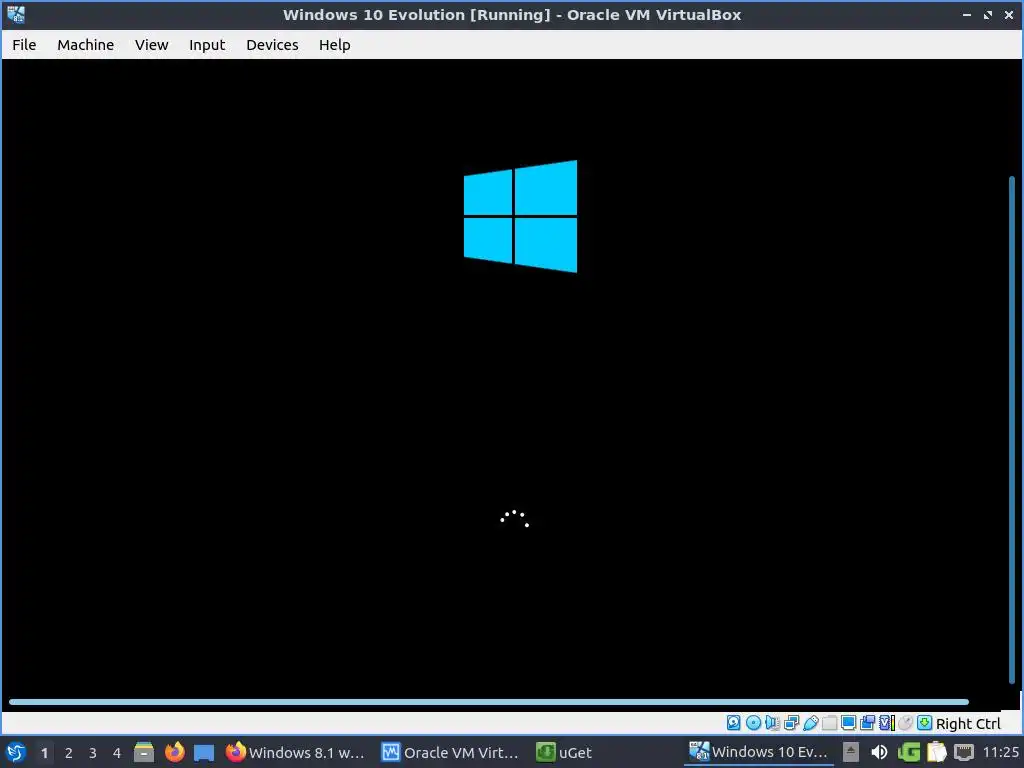Screen dimensions: 1024x768
Task: Click the vertical scrollbar of the VM view
Action: 1012,431
